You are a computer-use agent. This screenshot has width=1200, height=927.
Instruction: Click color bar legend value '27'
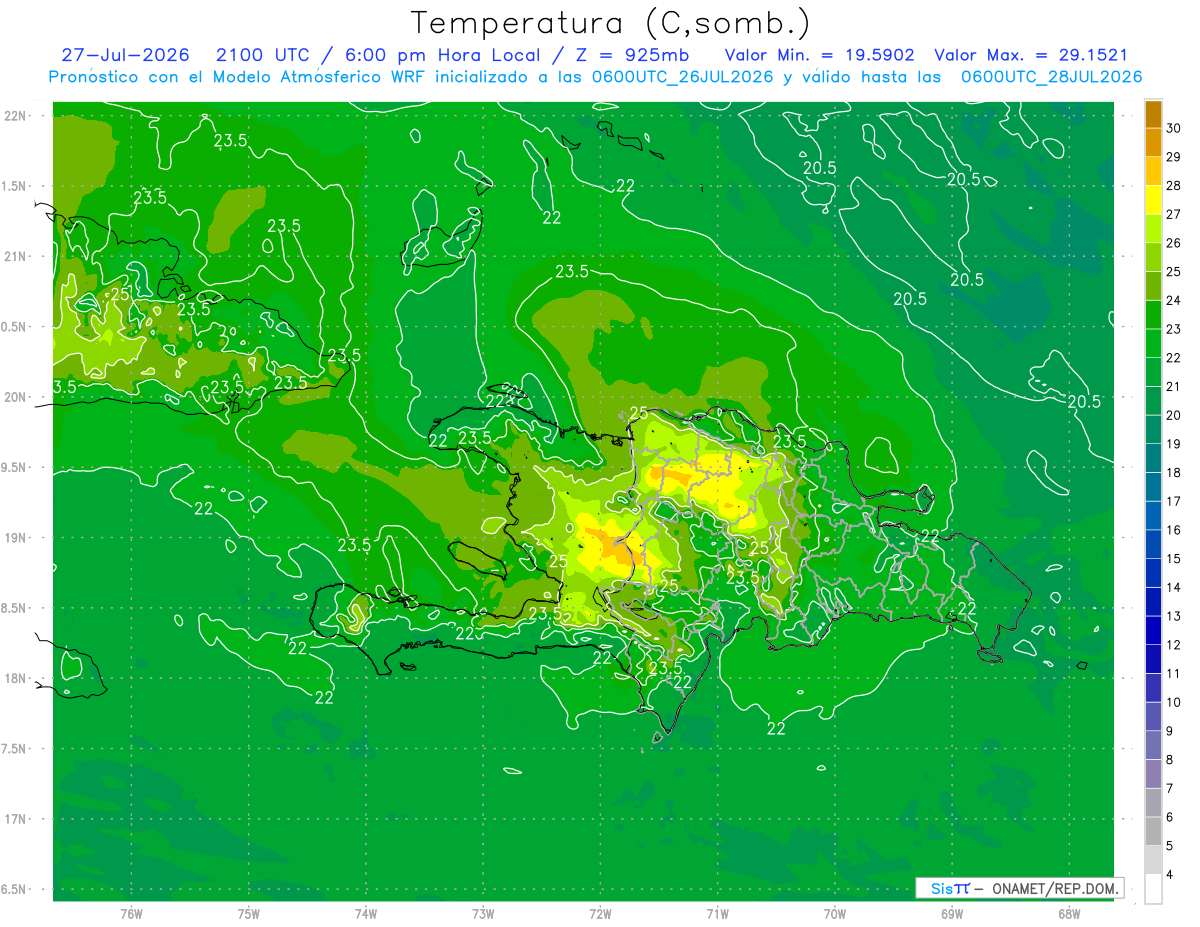click(1174, 214)
